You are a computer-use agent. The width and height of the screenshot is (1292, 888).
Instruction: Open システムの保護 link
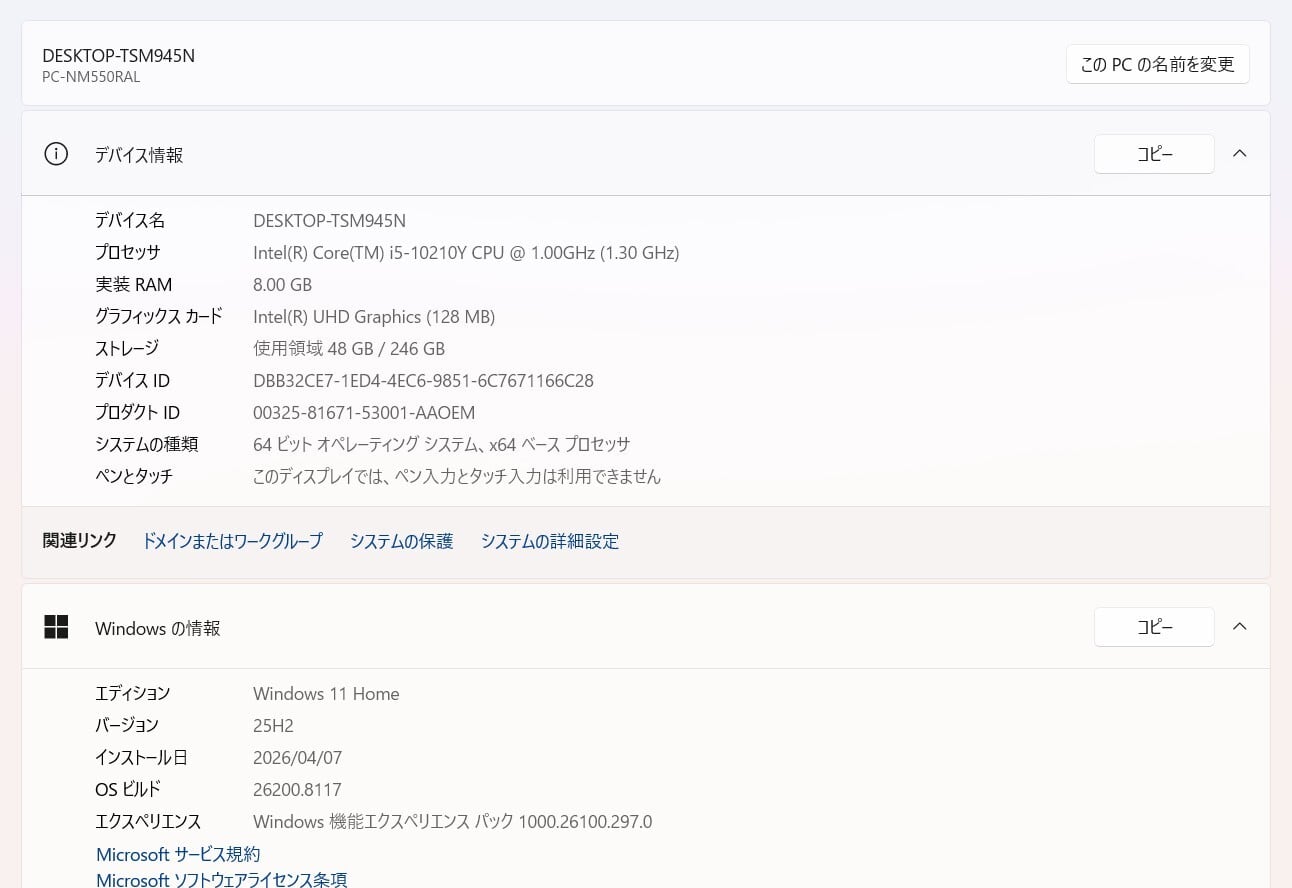(402, 541)
